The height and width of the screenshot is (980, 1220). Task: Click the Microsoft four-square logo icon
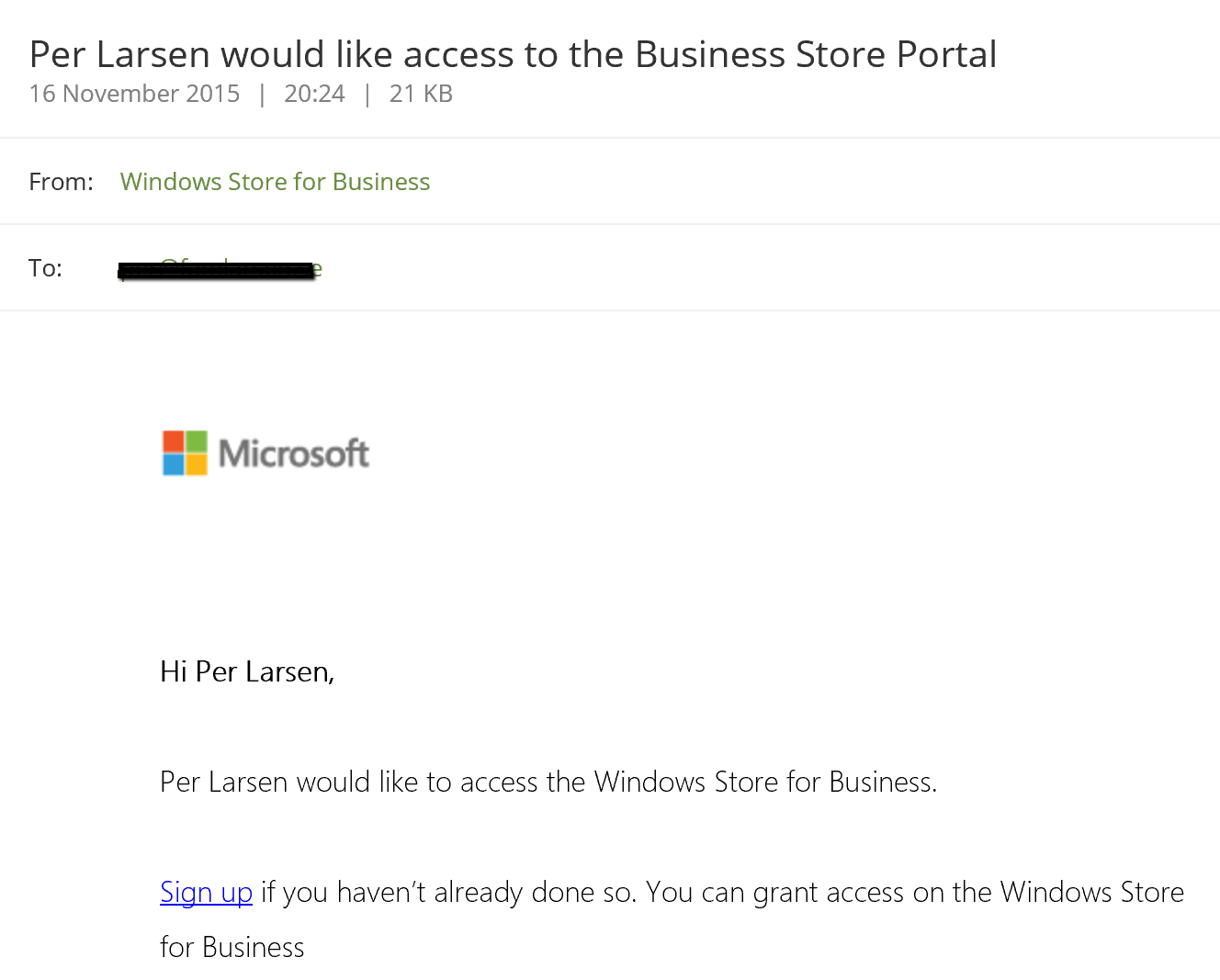click(185, 453)
